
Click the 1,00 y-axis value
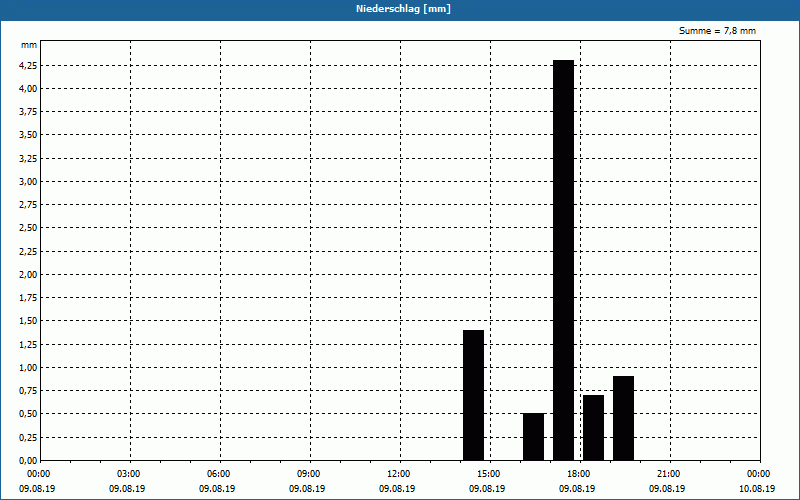point(28,367)
